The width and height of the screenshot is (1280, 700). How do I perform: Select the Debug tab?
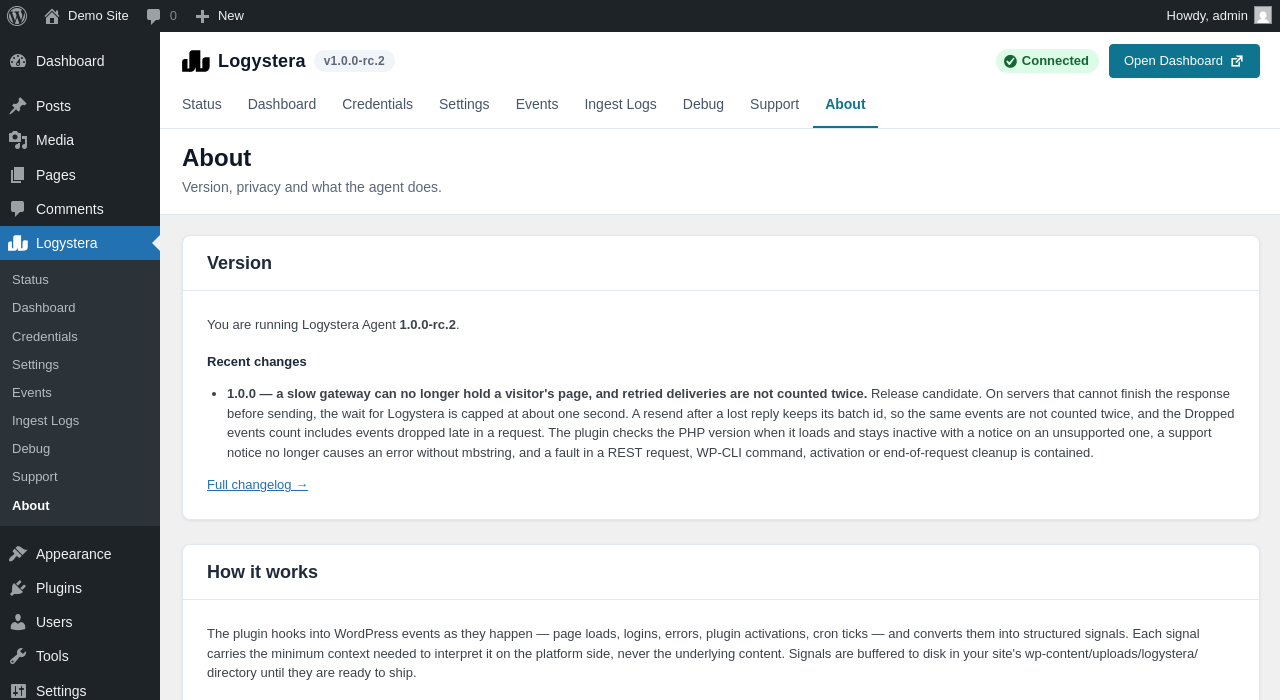tap(703, 104)
